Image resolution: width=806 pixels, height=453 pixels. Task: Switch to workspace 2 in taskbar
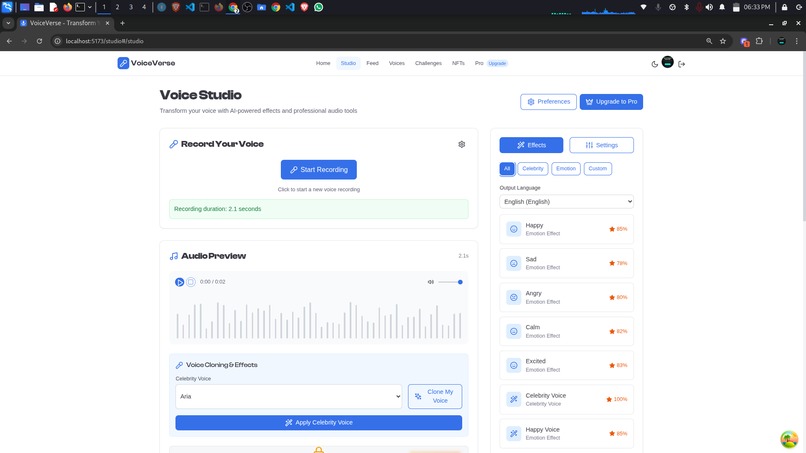[117, 7]
